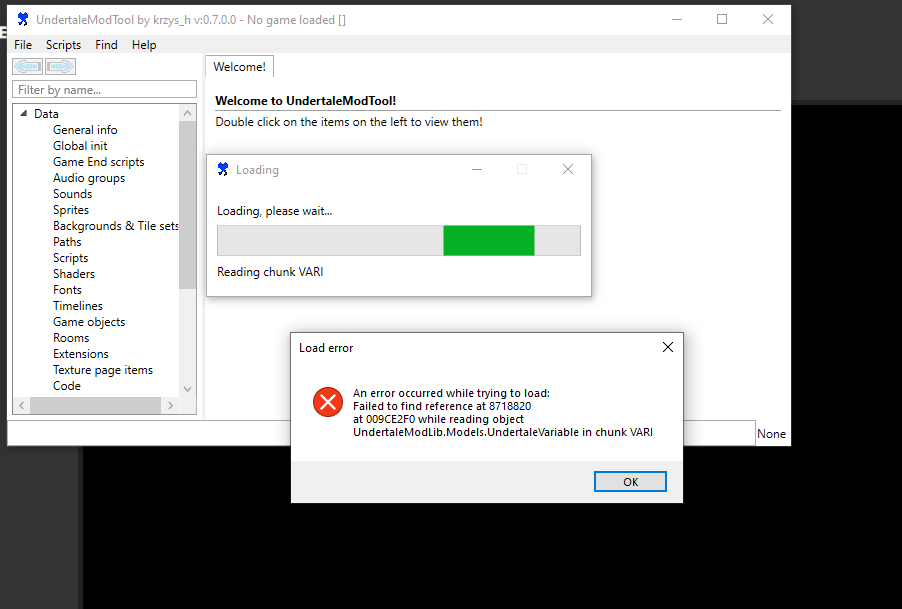
Task: Open the Help menu
Action: point(144,45)
